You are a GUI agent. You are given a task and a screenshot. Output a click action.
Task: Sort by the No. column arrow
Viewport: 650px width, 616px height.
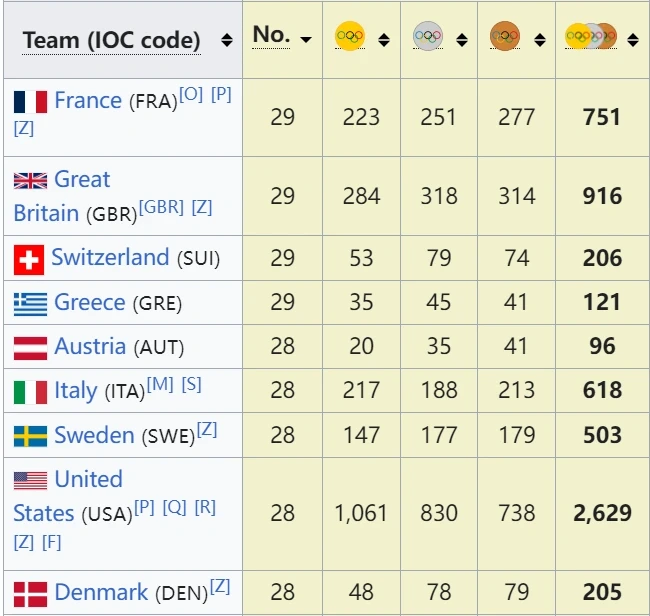(305, 39)
